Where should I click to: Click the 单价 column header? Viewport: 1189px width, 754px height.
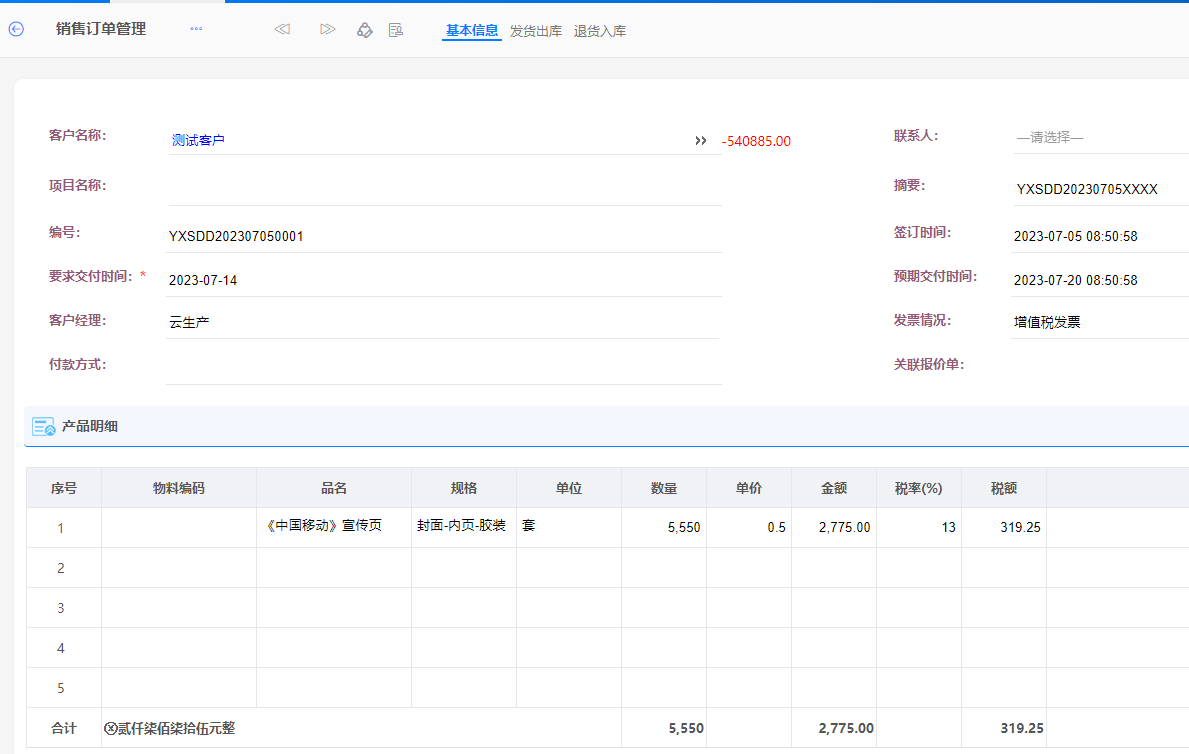[749, 488]
